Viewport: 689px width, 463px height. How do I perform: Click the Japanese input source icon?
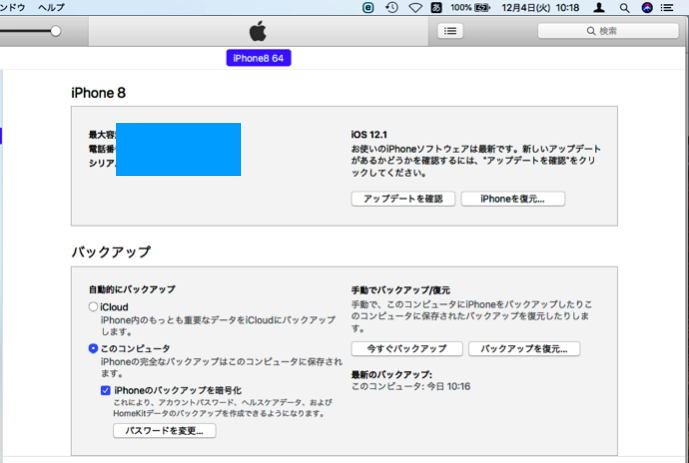tap(436, 7)
